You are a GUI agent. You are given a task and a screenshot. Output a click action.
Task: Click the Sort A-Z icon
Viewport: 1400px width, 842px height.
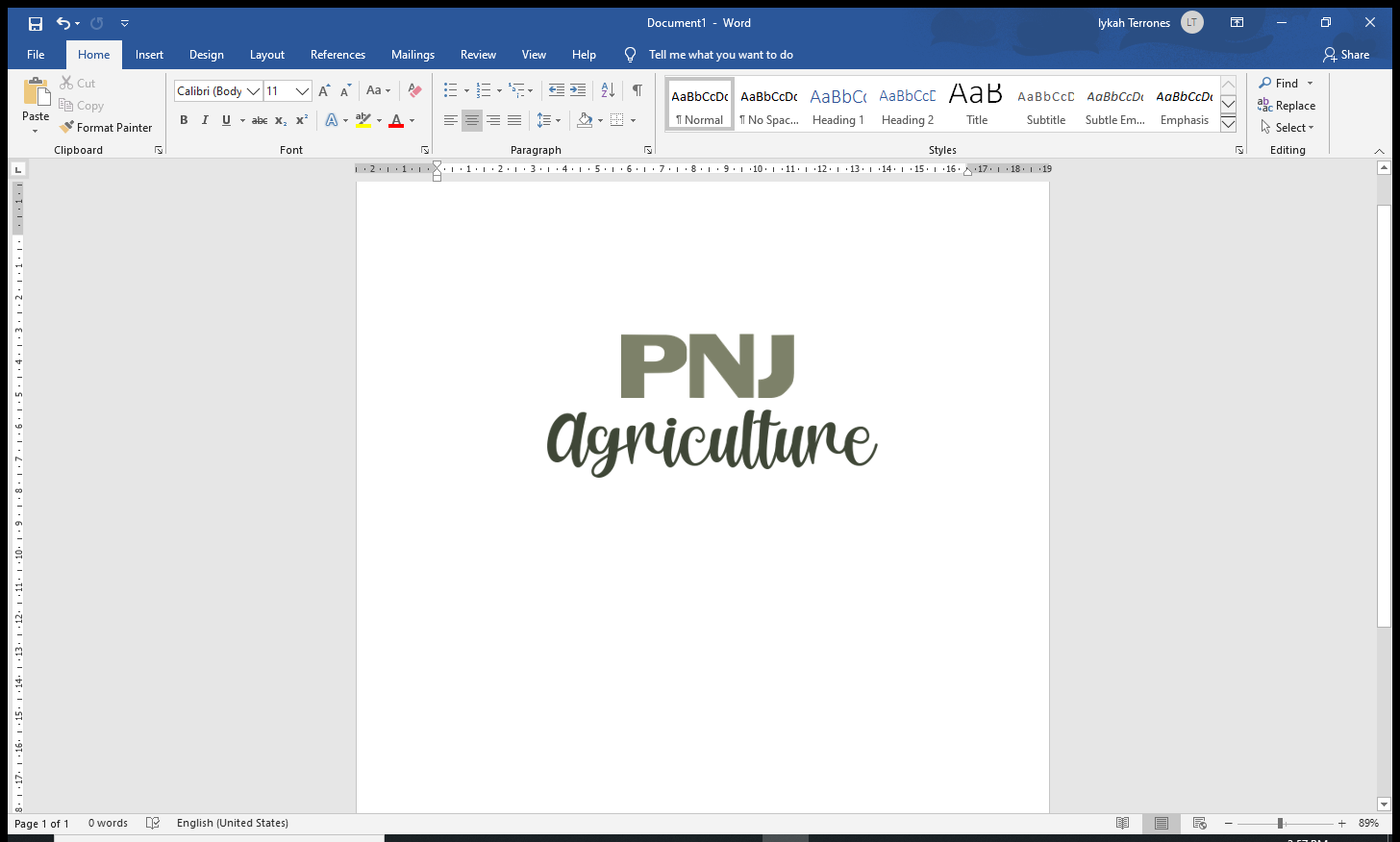[607, 90]
